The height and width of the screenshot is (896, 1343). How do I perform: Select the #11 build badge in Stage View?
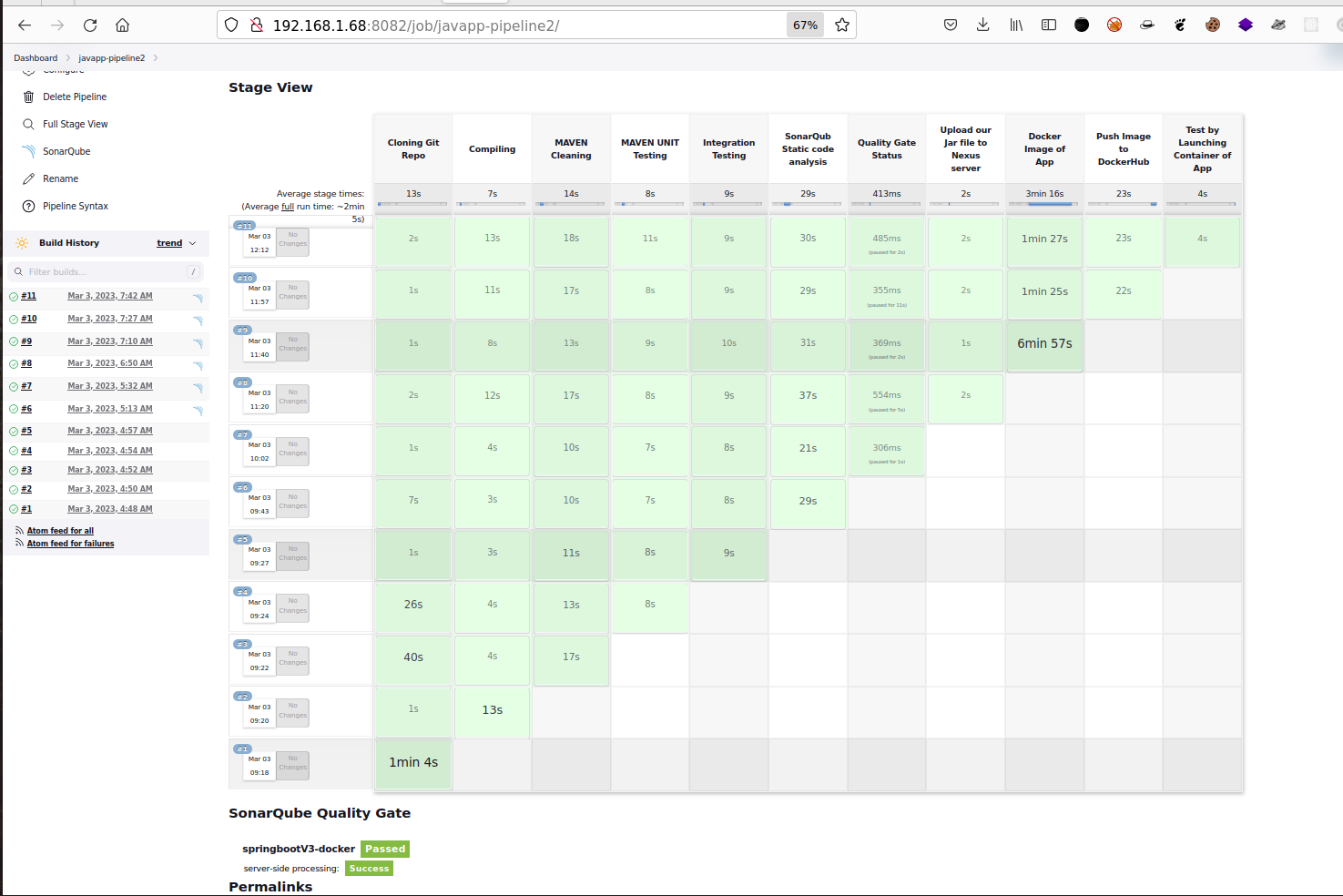point(244,226)
